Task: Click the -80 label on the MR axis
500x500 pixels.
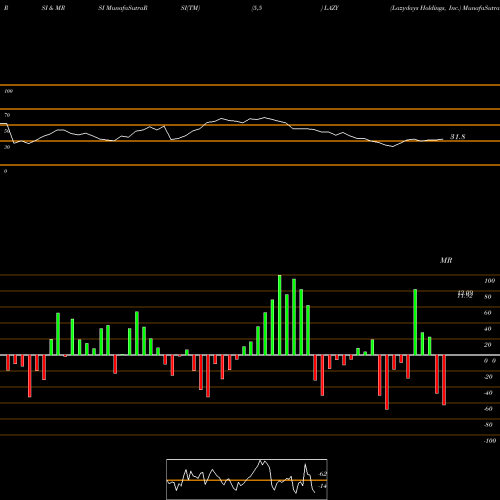Action: pyautogui.click(x=488, y=425)
